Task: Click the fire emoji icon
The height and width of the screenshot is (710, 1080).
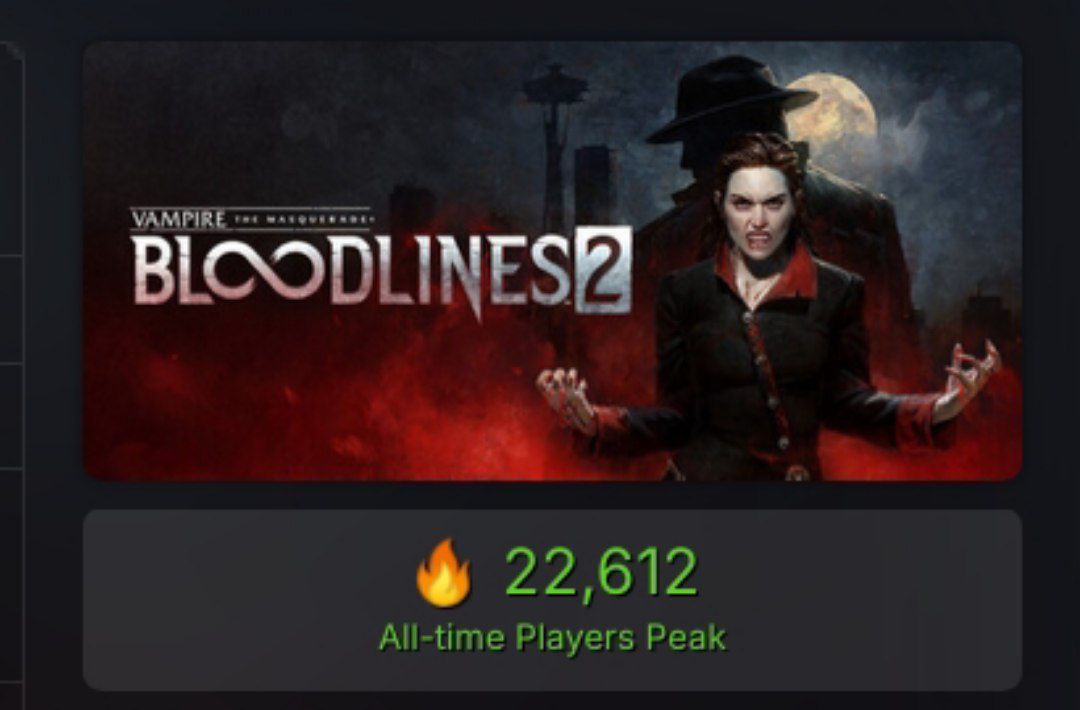Action: (444, 573)
